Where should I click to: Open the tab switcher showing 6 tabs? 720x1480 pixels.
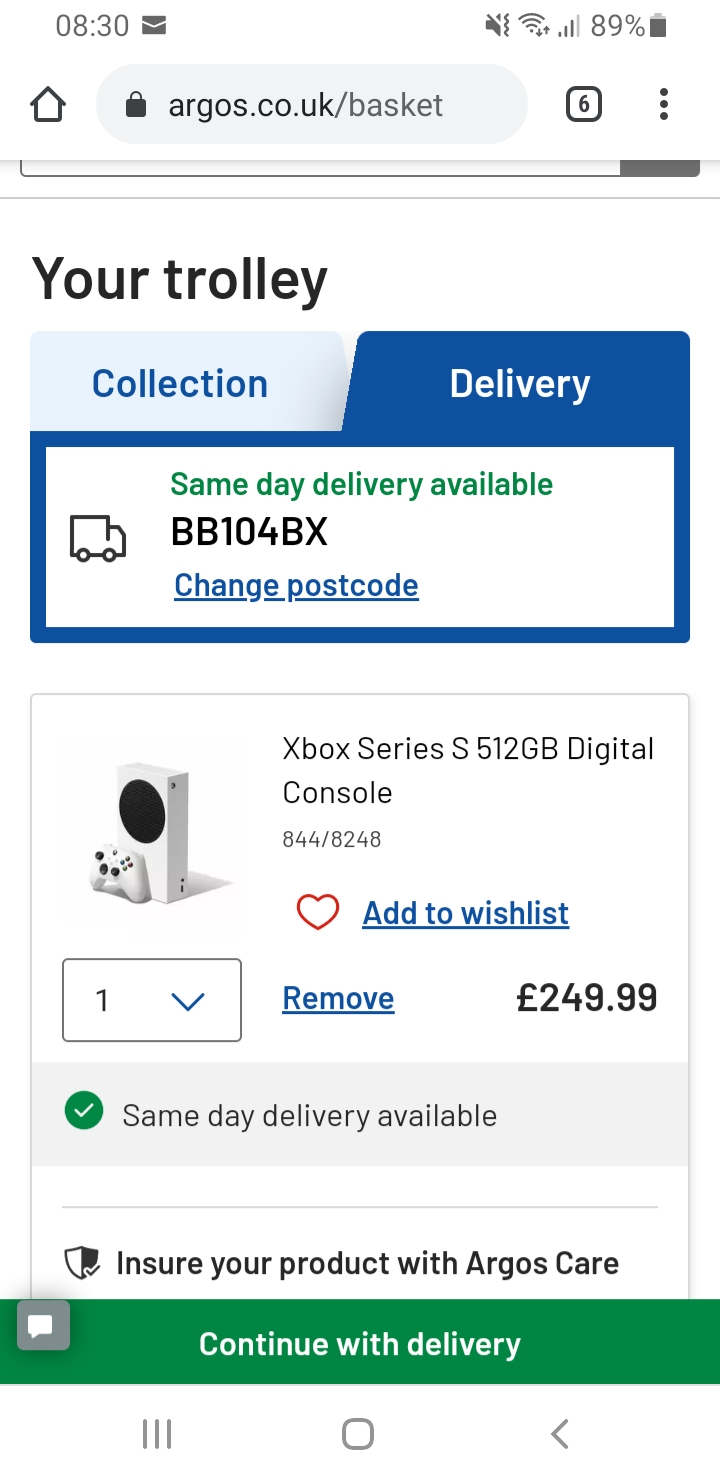pos(584,104)
